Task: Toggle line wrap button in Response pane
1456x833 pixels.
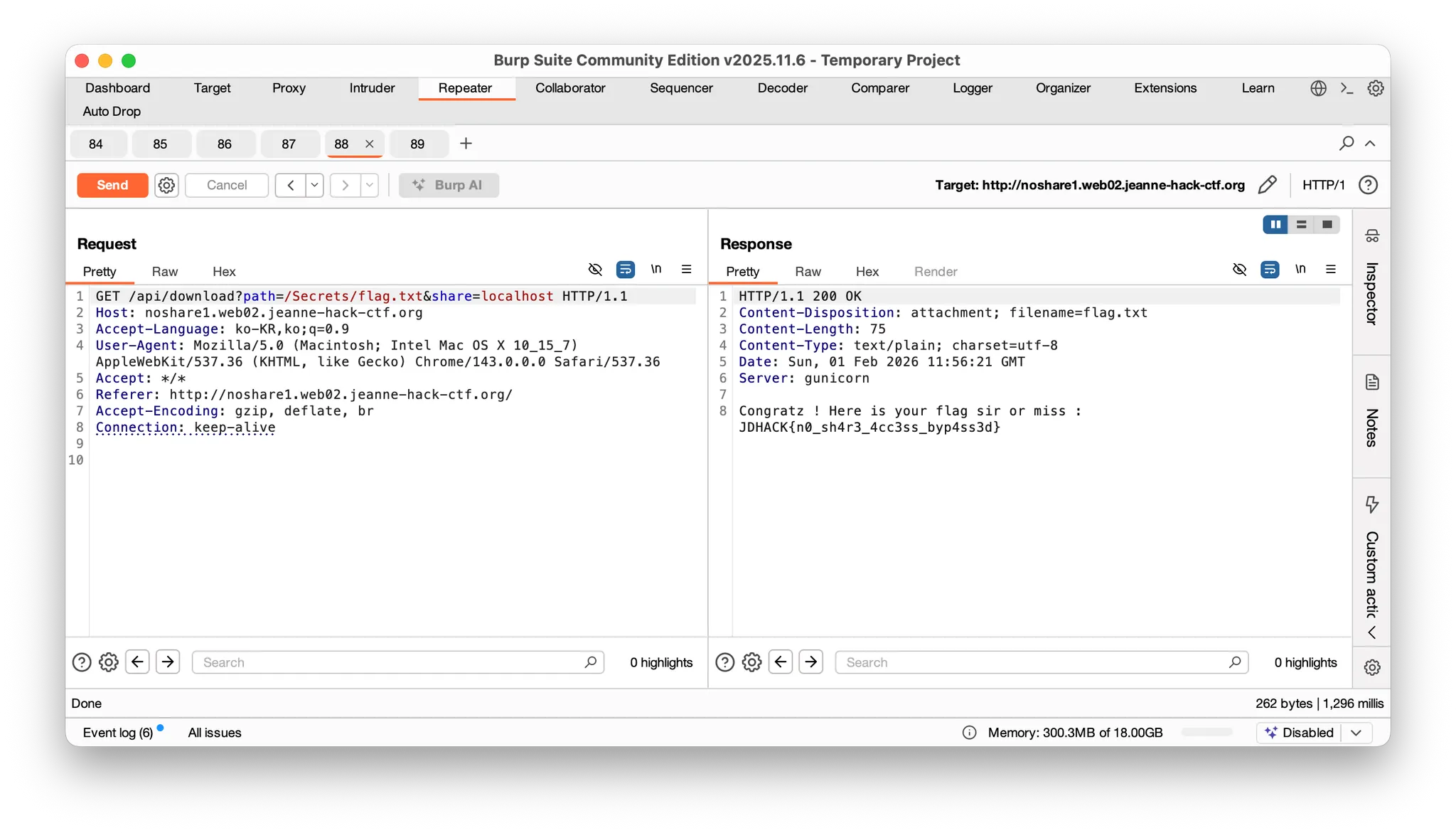Action: point(1270,270)
